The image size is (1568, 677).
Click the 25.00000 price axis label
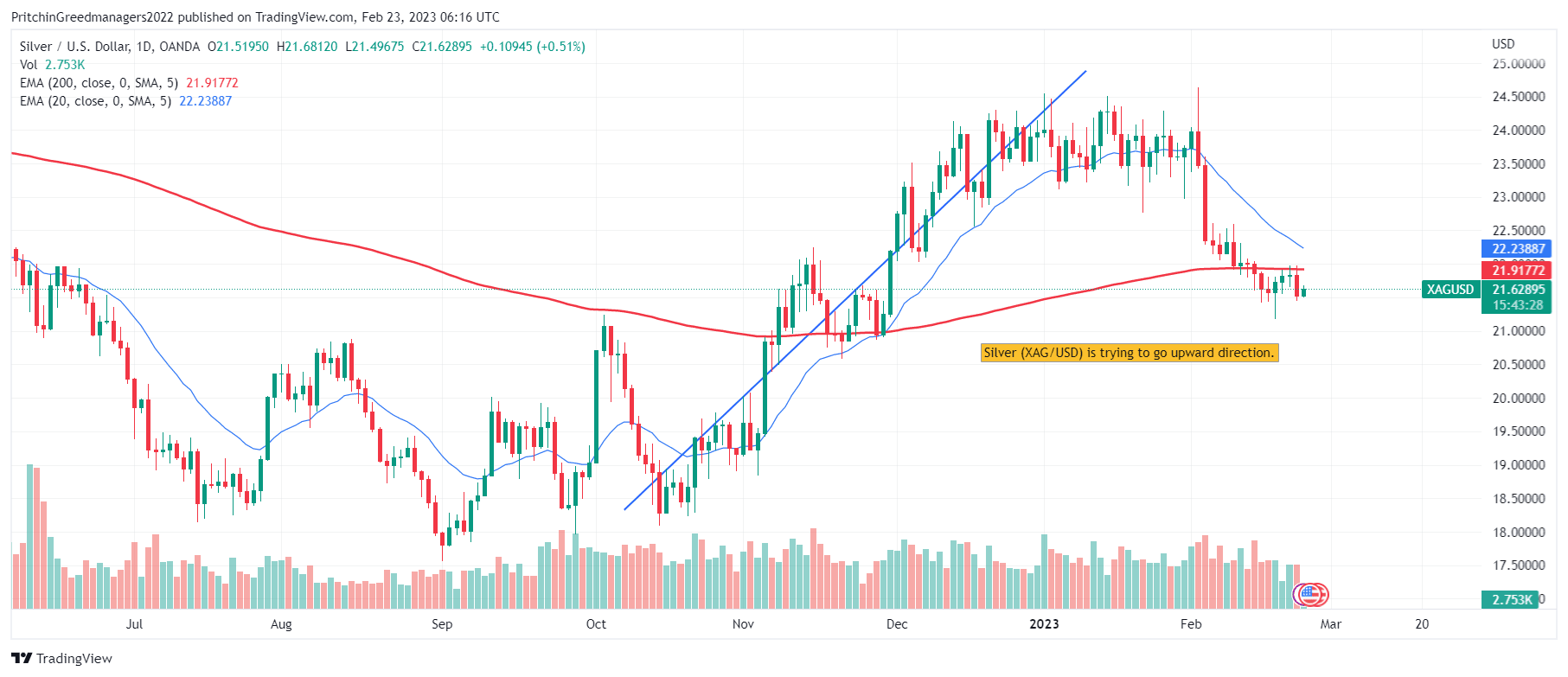[1519, 64]
